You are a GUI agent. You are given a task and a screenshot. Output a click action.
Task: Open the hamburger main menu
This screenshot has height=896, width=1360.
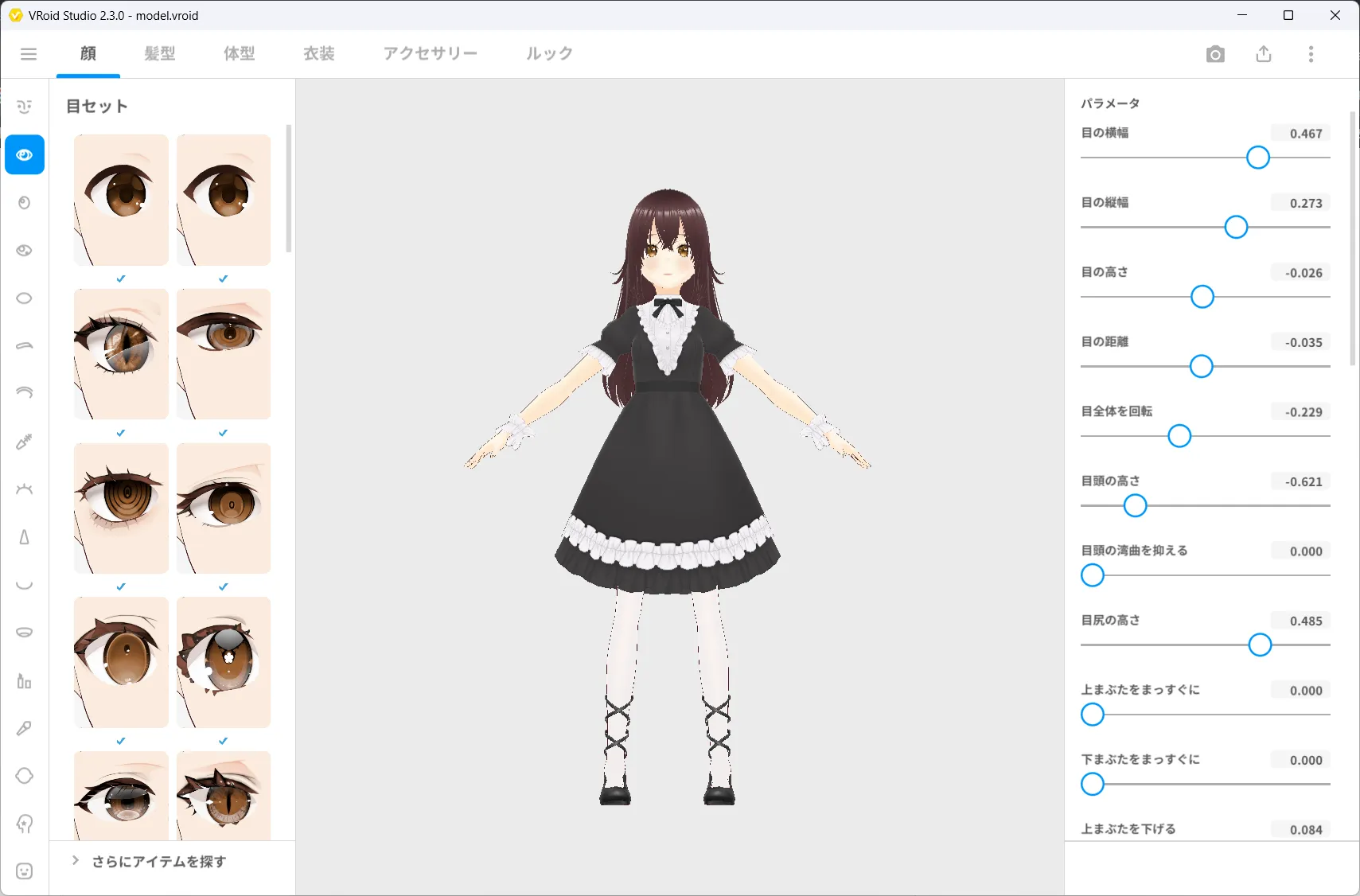click(x=29, y=54)
